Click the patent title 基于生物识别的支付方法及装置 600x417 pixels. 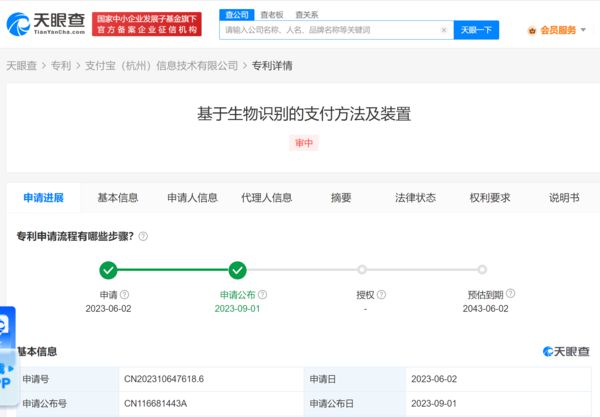pos(304,114)
